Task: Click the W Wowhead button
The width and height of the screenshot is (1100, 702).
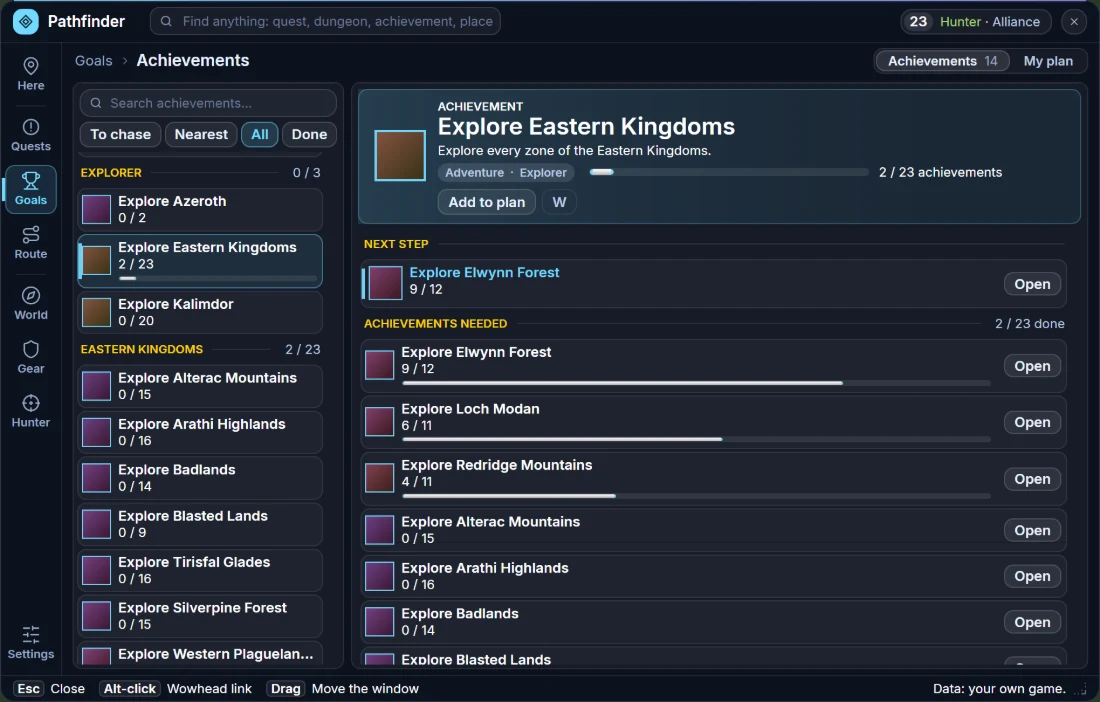Action: 559,202
